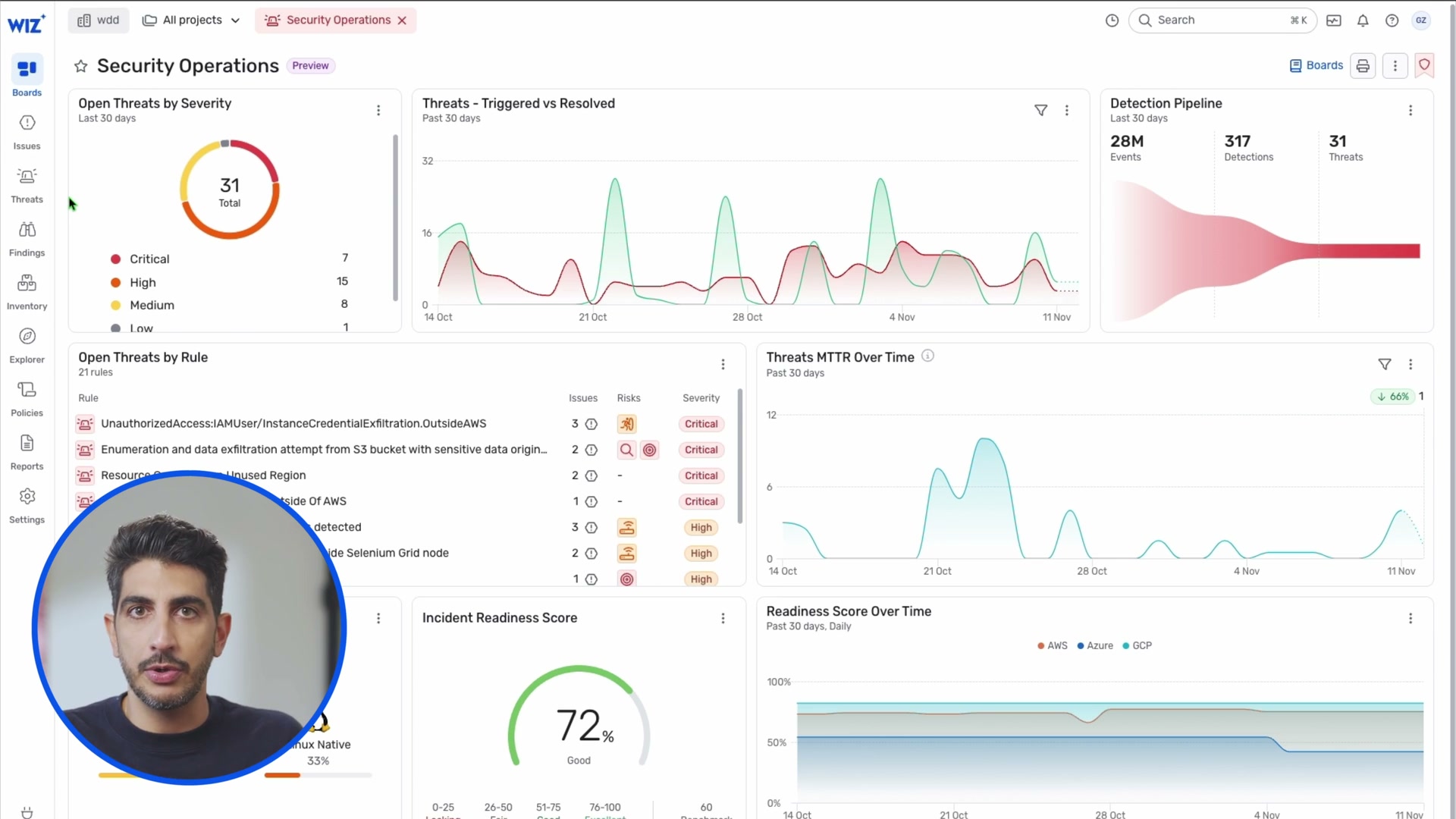Click the target risk icon in Enumeration row
Screen dimensions: 1456x819
pyautogui.click(x=649, y=450)
